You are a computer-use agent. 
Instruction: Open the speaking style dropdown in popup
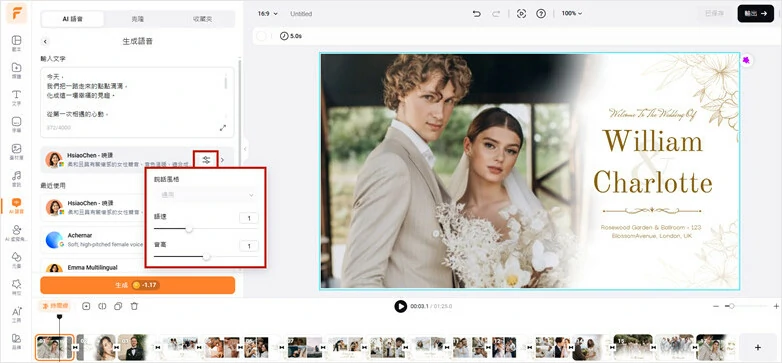point(205,195)
